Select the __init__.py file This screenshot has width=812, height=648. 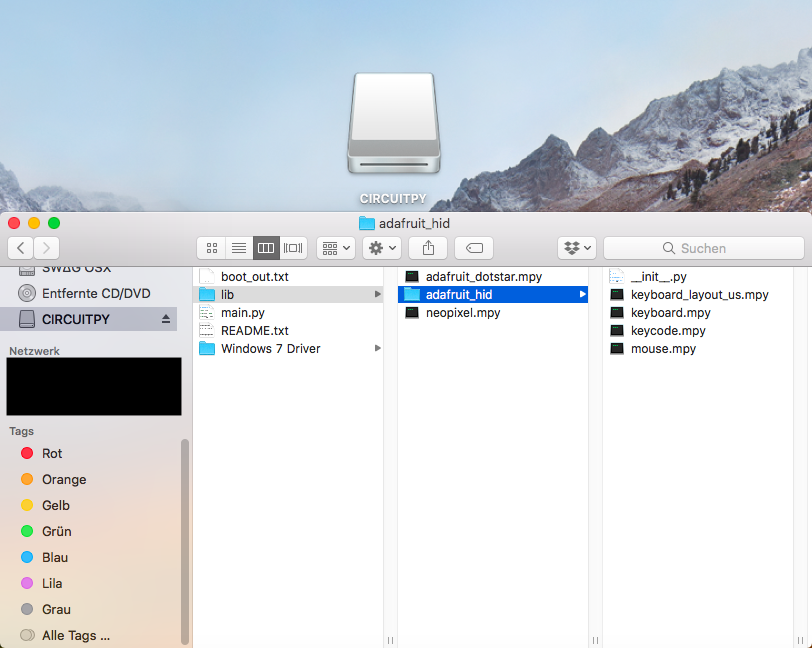698,277
